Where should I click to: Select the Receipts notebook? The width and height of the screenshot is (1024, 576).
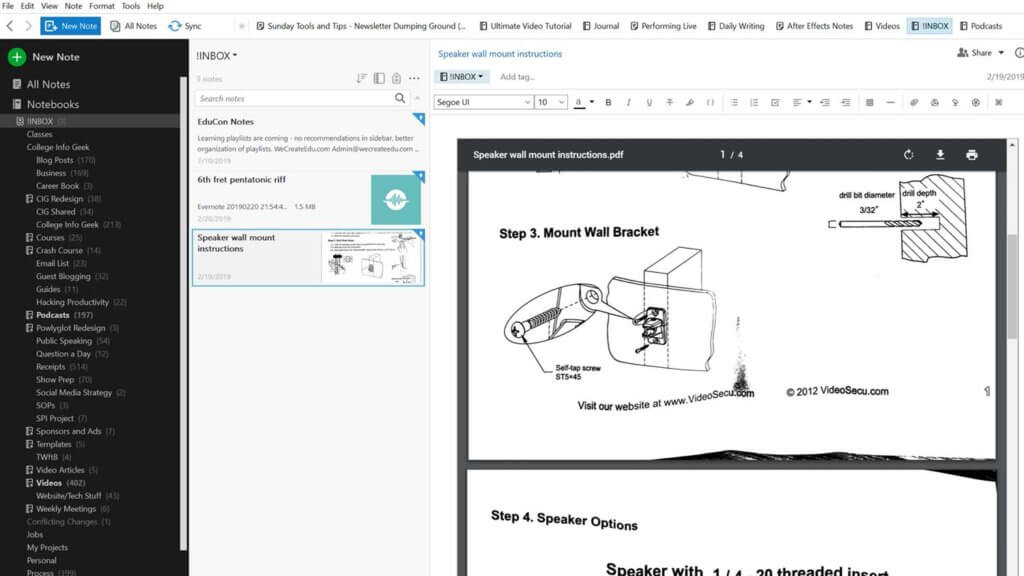50,367
